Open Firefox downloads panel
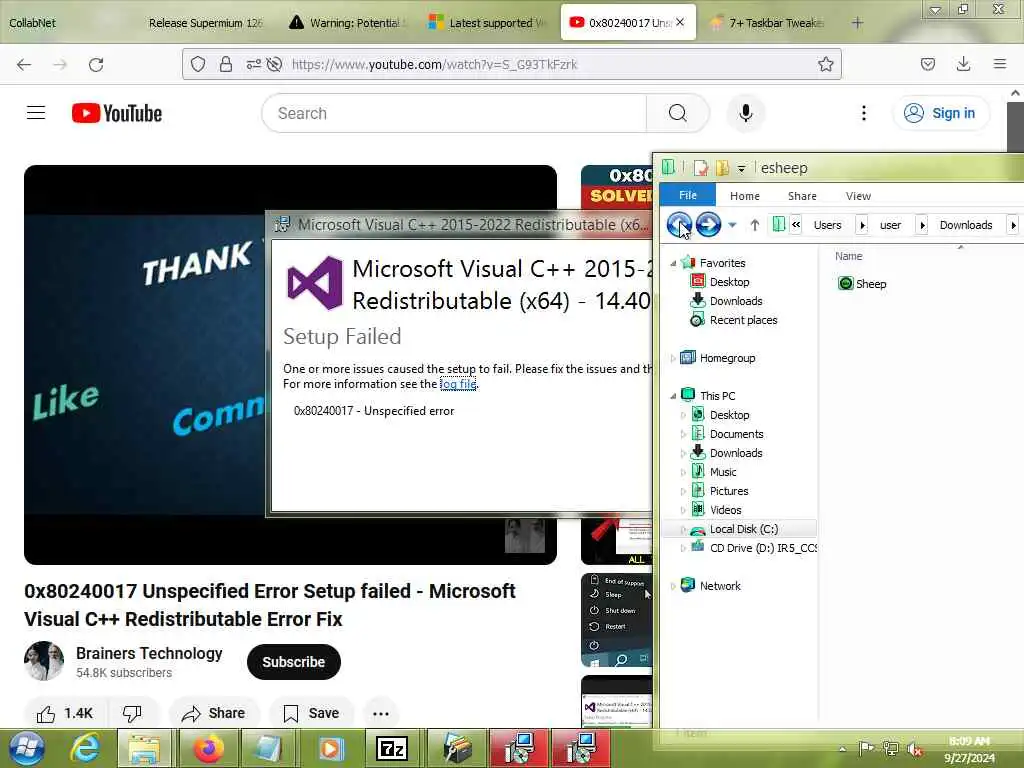This screenshot has width=1024, height=768. coord(963,64)
